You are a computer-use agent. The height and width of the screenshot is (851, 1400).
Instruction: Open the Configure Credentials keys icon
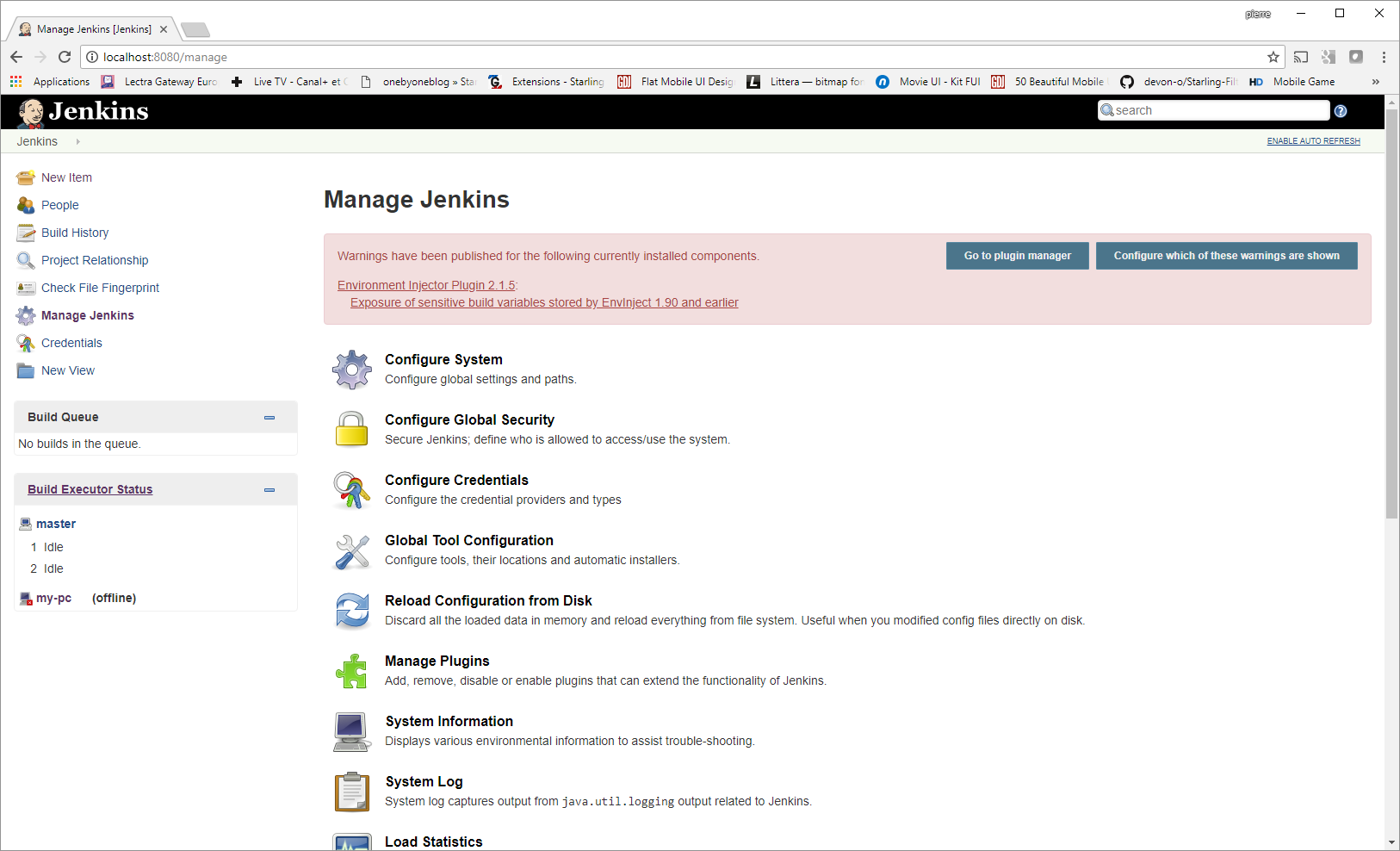(x=351, y=490)
